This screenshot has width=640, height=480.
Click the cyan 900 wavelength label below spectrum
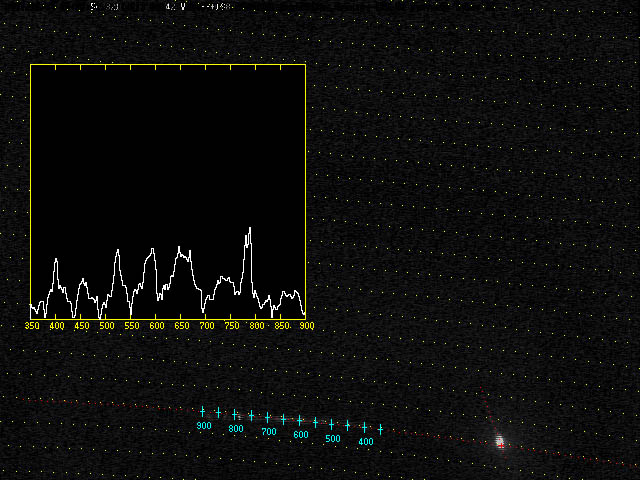[x=204, y=427]
